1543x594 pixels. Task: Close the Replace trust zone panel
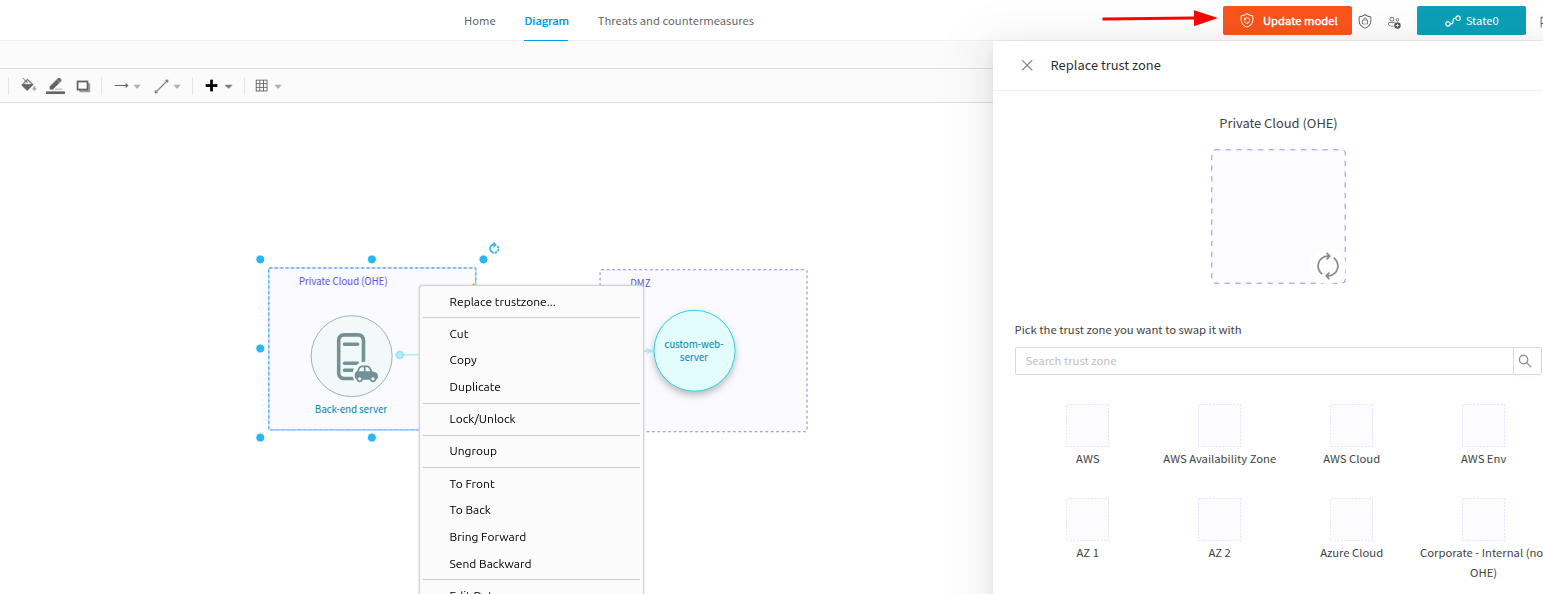pyautogui.click(x=1026, y=65)
